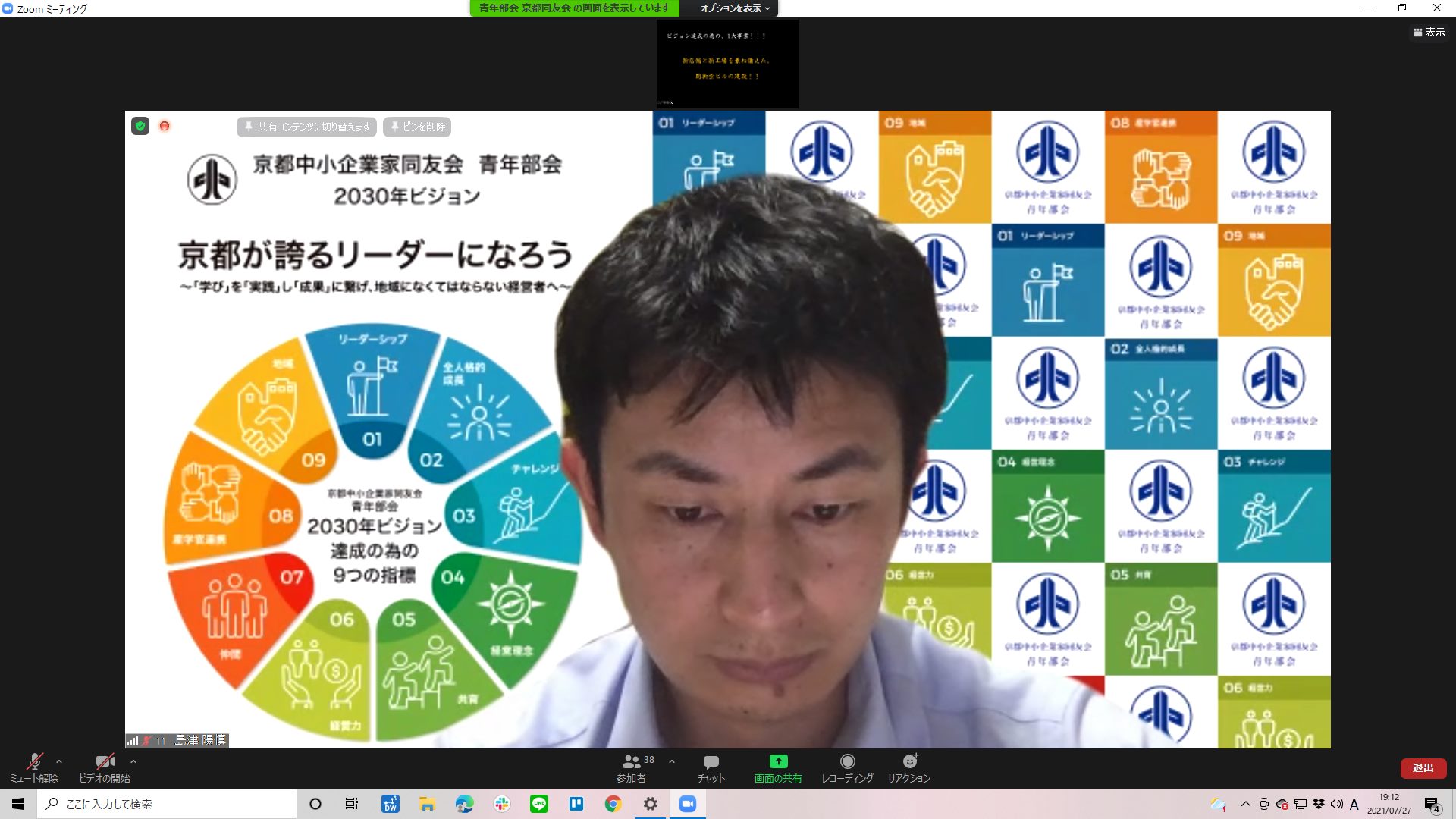Start recording (レコーディング)

click(x=847, y=767)
